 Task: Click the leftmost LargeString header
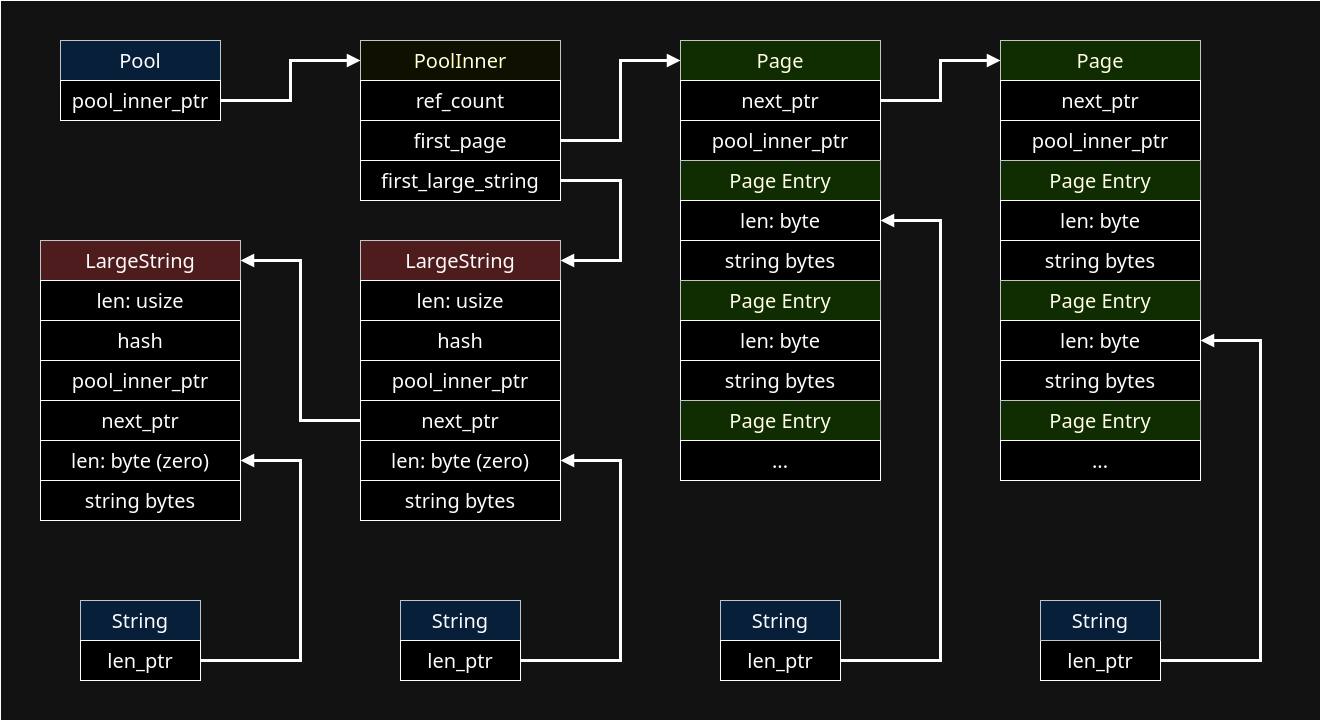point(140,261)
